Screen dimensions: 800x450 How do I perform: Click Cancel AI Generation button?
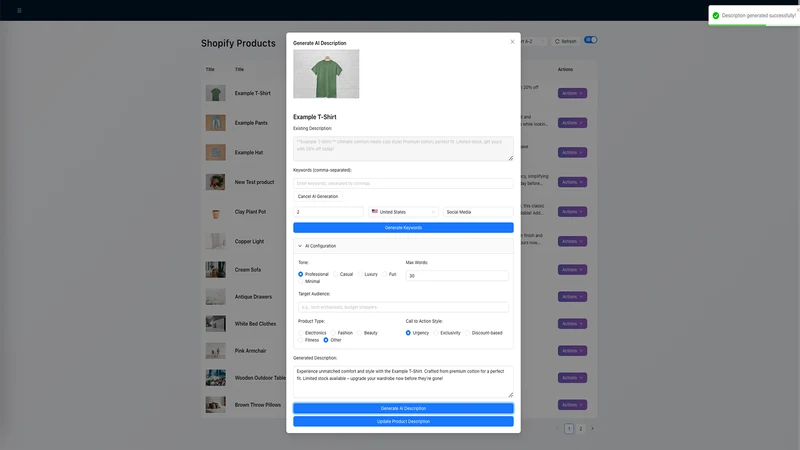click(318, 196)
